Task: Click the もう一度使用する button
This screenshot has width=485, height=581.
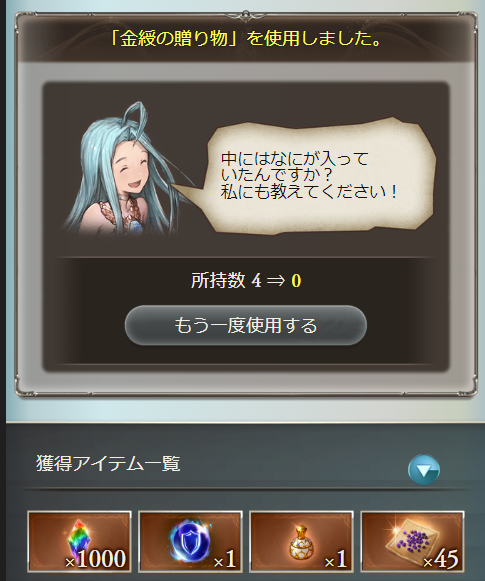Action: [x=246, y=326]
